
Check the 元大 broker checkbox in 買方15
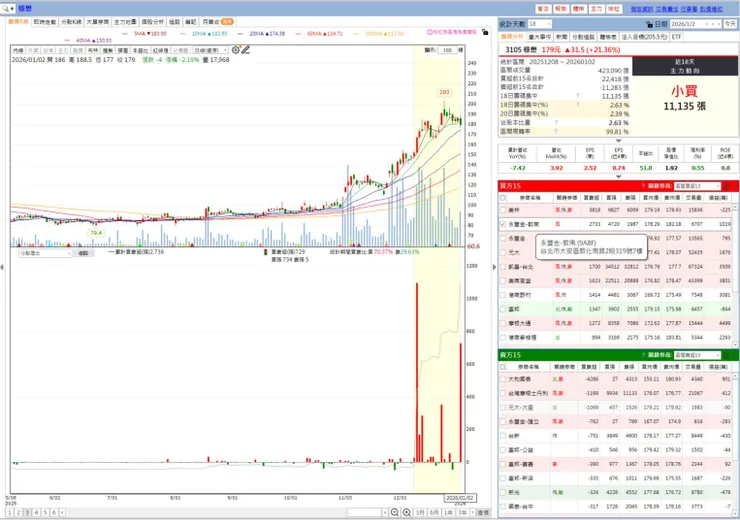click(x=503, y=252)
